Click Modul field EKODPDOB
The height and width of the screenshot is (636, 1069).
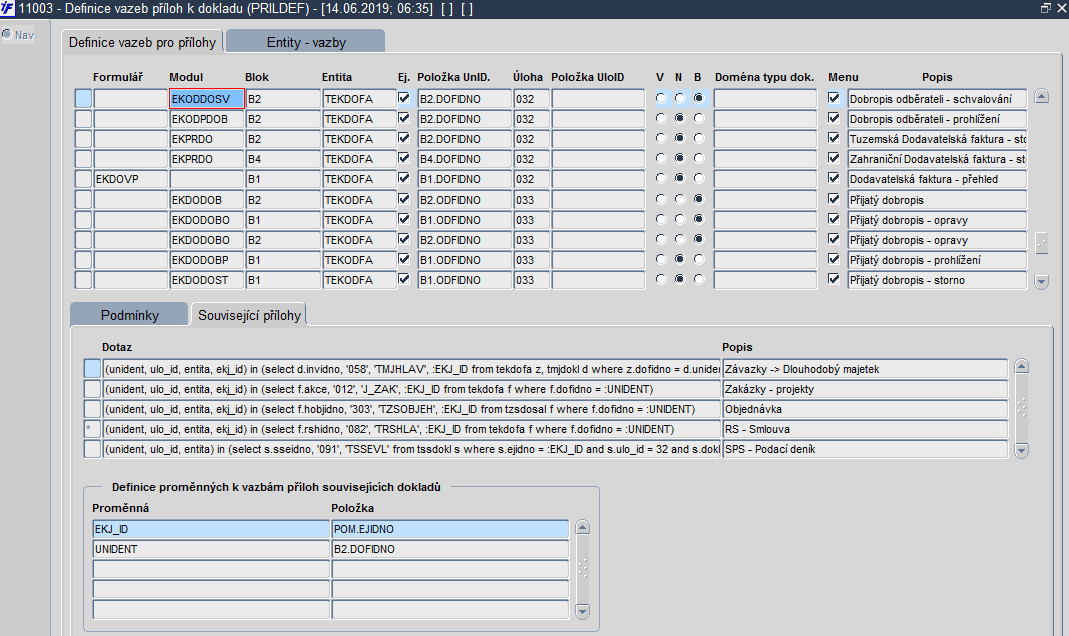207,119
